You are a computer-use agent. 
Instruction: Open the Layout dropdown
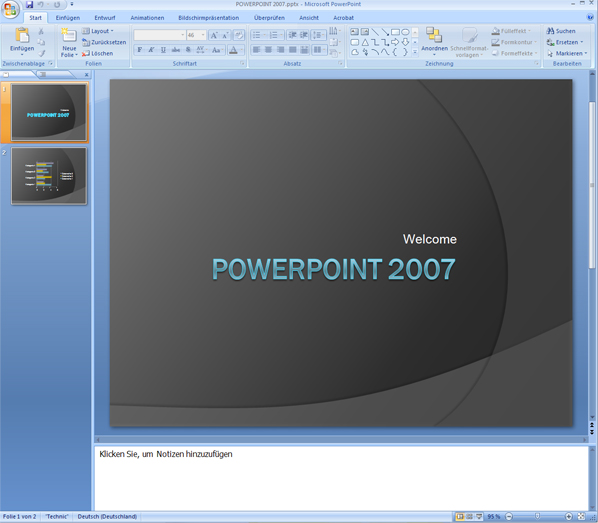coord(98,31)
